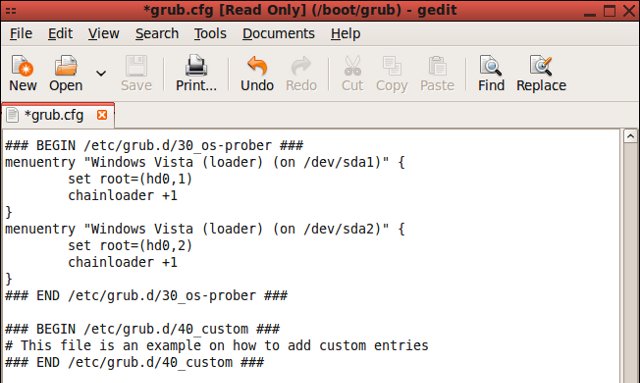This screenshot has width=640, height=383.
Task: Click second "chainloader +1" line under sda2
Action: [122, 262]
